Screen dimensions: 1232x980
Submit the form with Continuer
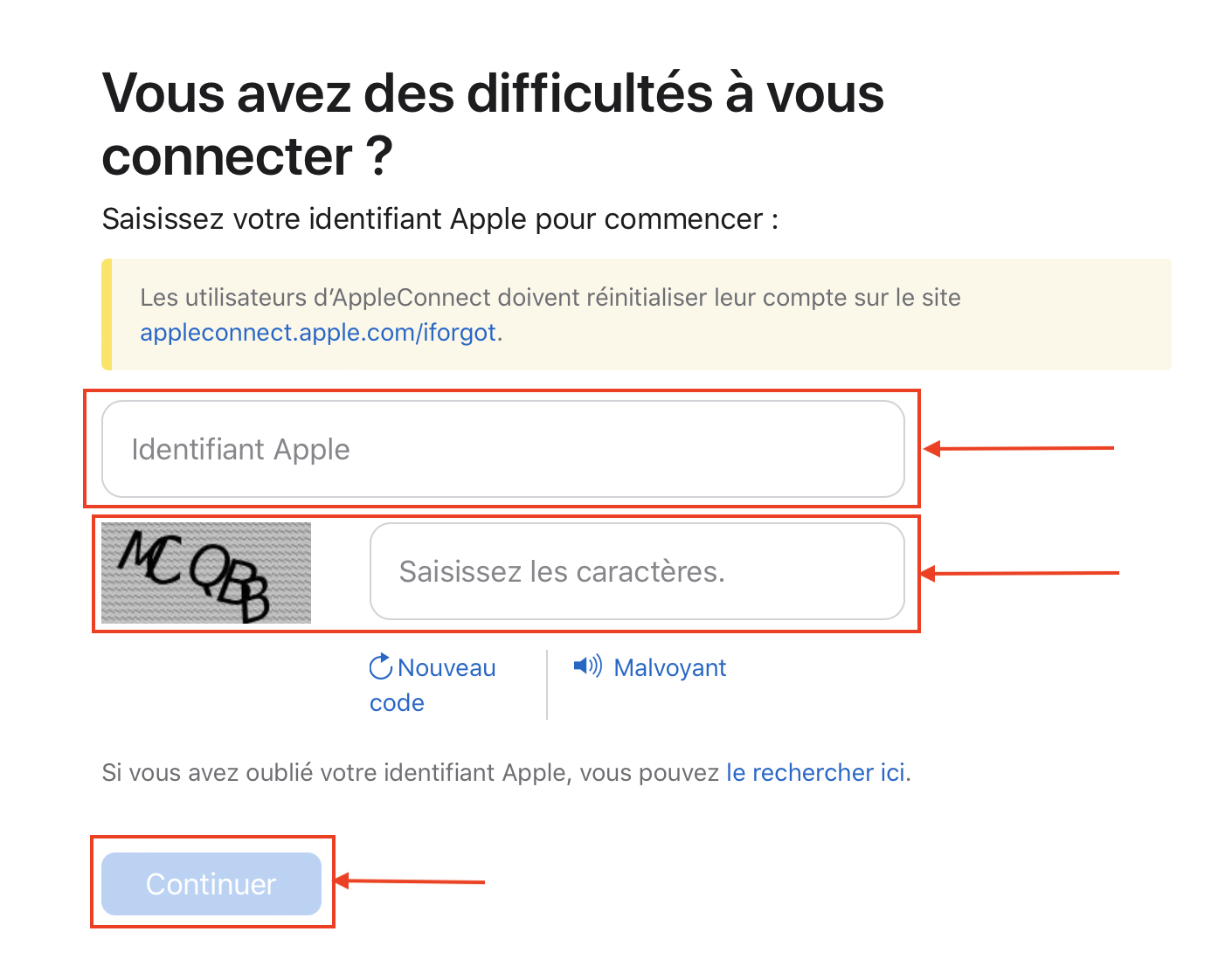tap(211, 883)
